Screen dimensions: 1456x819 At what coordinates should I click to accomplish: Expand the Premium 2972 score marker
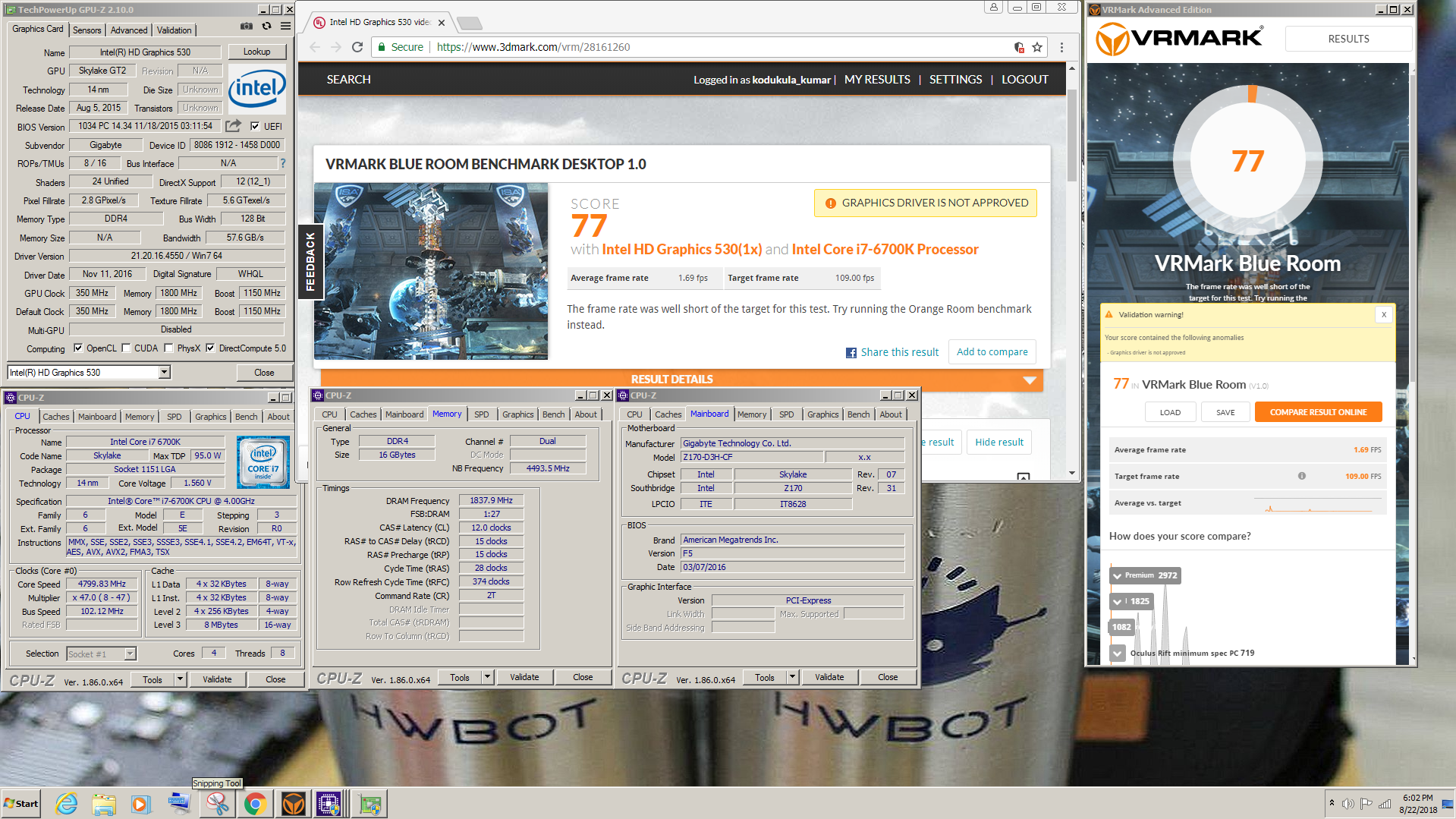[1117, 575]
